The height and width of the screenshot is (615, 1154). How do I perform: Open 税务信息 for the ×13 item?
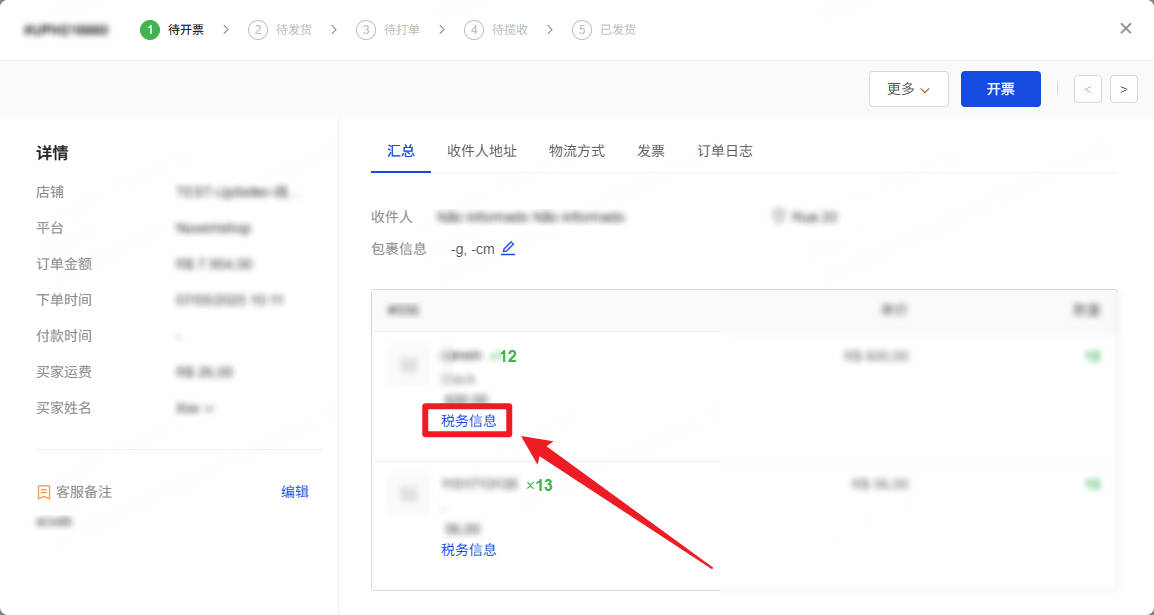468,550
